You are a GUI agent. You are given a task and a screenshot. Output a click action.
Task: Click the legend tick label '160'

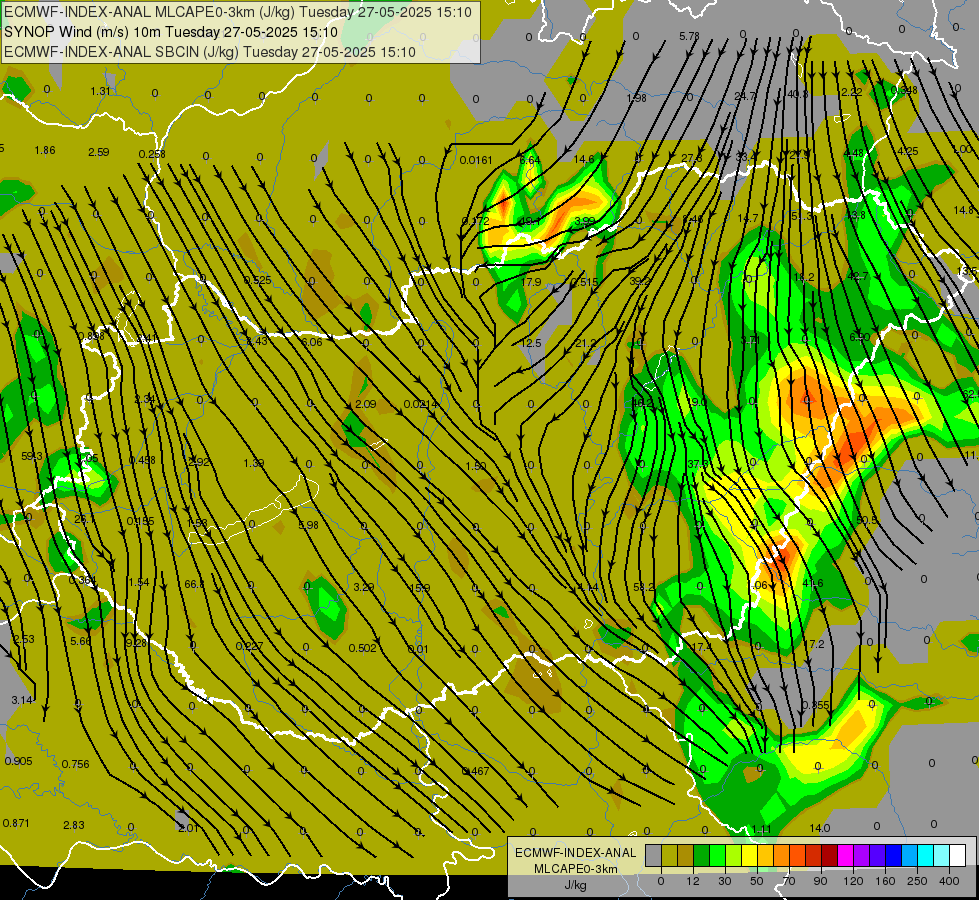coord(885,881)
